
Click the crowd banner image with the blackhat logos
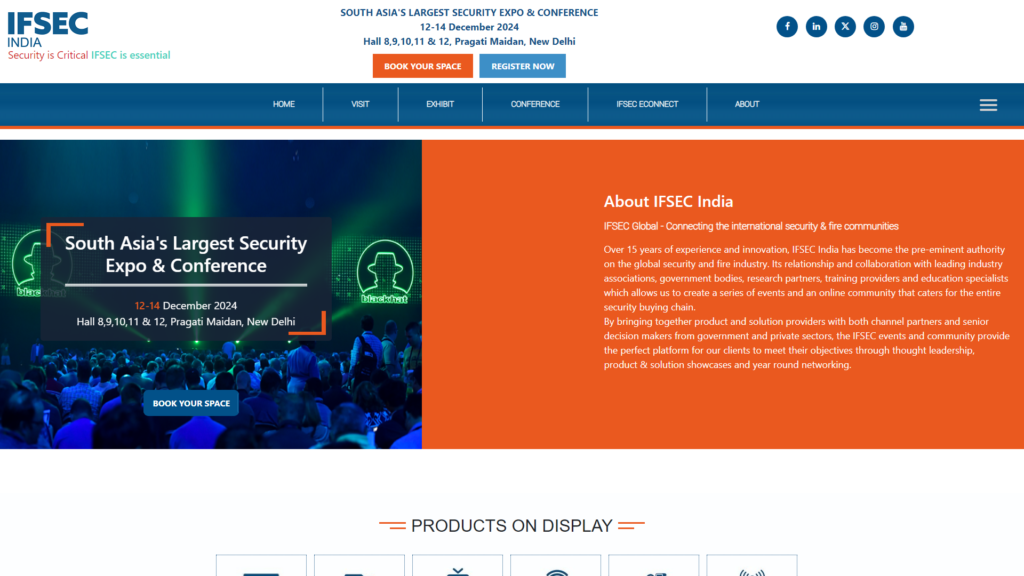(x=211, y=294)
